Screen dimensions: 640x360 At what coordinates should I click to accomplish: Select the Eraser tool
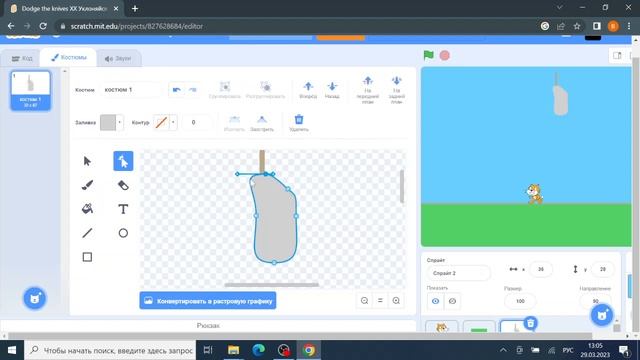123,185
